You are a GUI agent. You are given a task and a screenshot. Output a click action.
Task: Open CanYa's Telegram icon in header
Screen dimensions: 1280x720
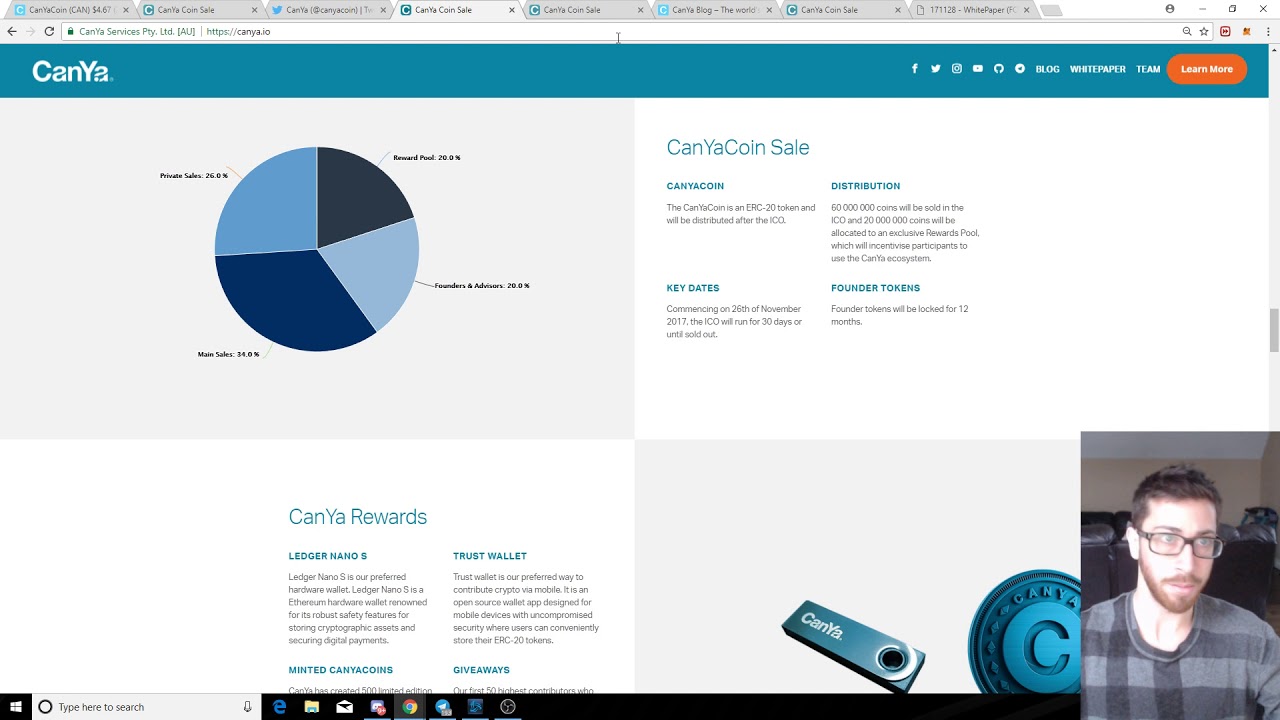click(x=1020, y=69)
